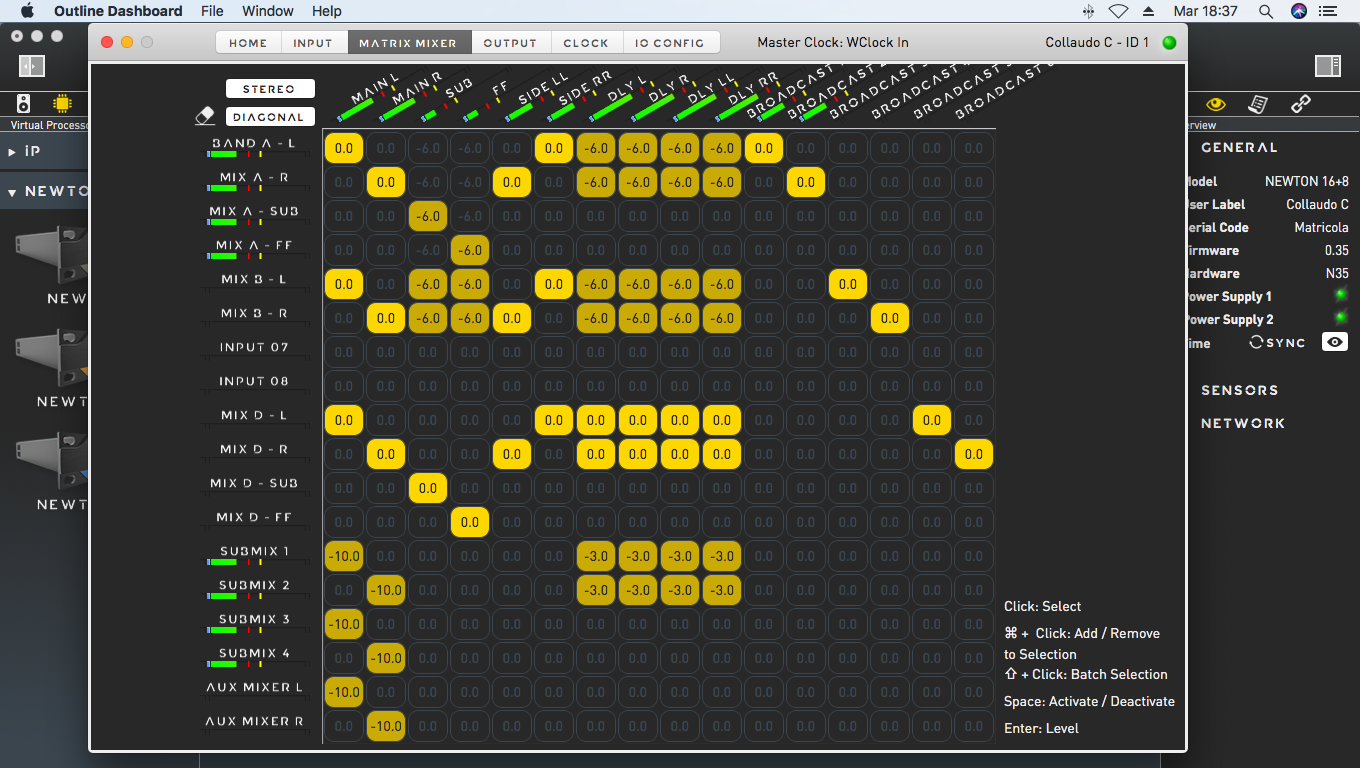
Task: Toggle MIX D - FF to FF cell
Action: pyautogui.click(x=470, y=522)
